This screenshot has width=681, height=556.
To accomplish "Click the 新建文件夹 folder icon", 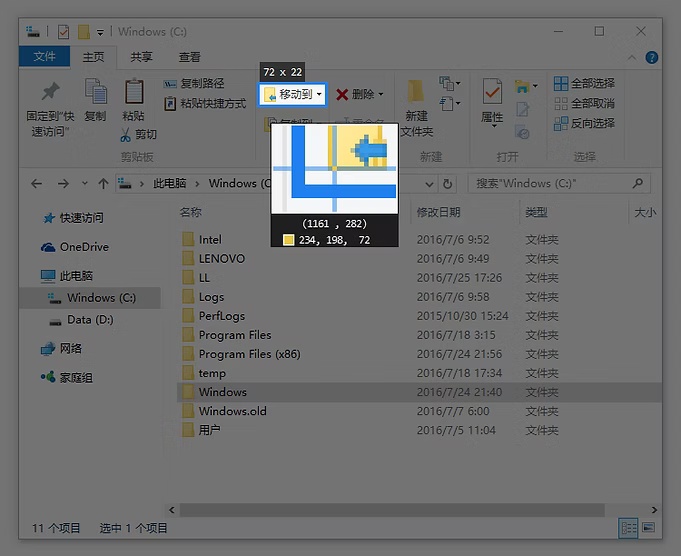I will pos(416,93).
